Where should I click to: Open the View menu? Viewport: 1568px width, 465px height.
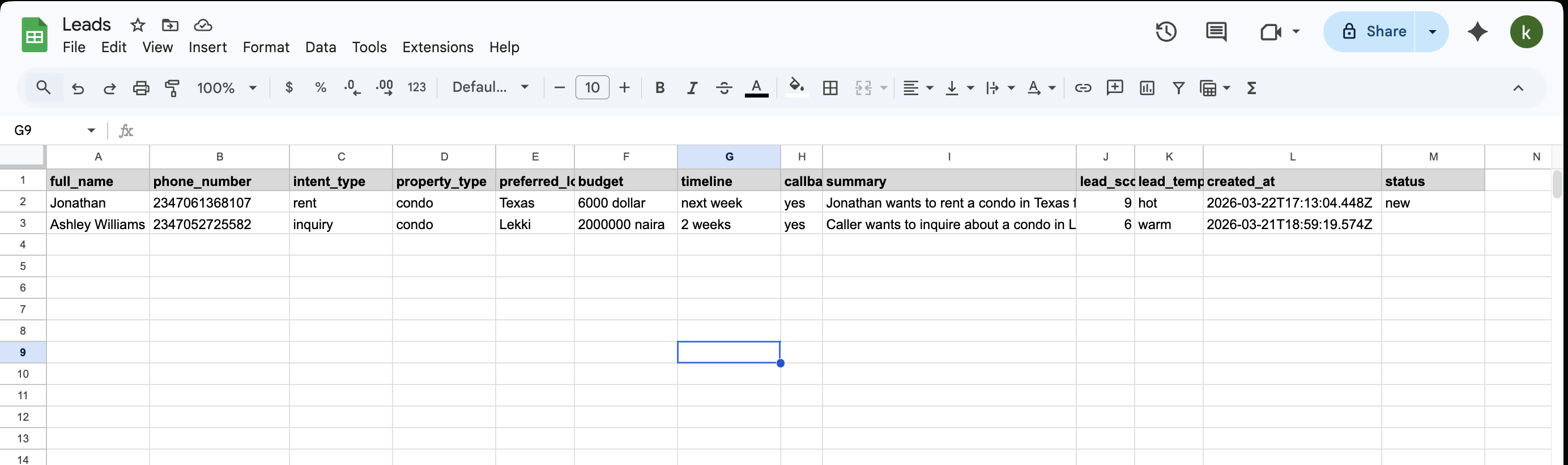[157, 47]
